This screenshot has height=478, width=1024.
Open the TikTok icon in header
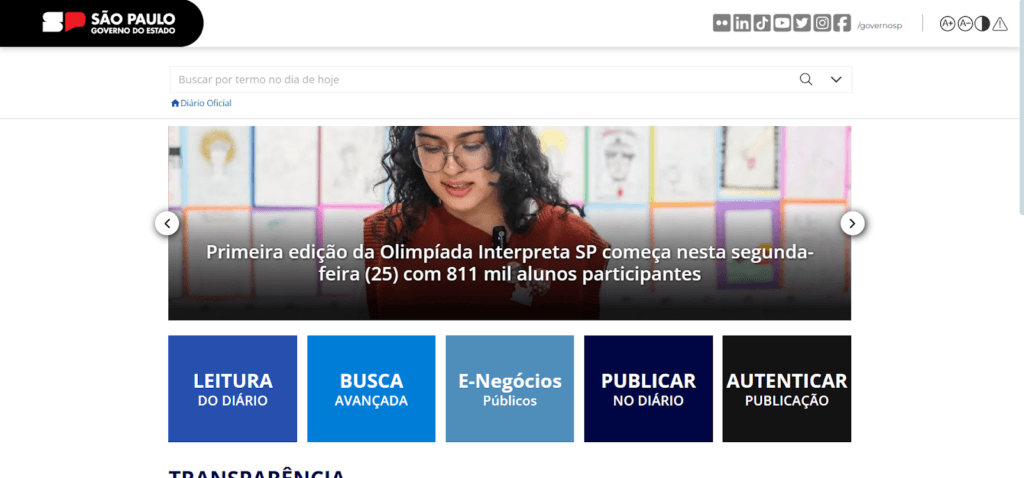click(762, 24)
